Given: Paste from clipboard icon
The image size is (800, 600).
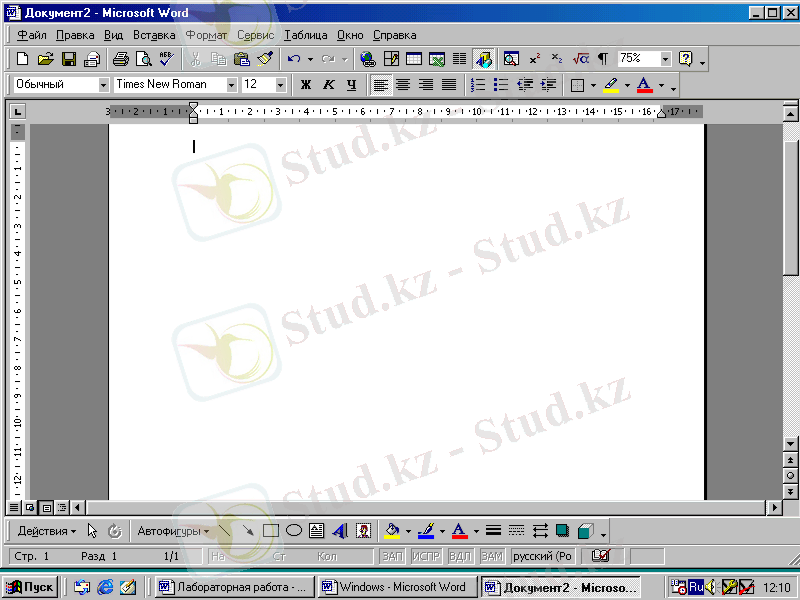Looking at the screenshot, I should click(242, 59).
